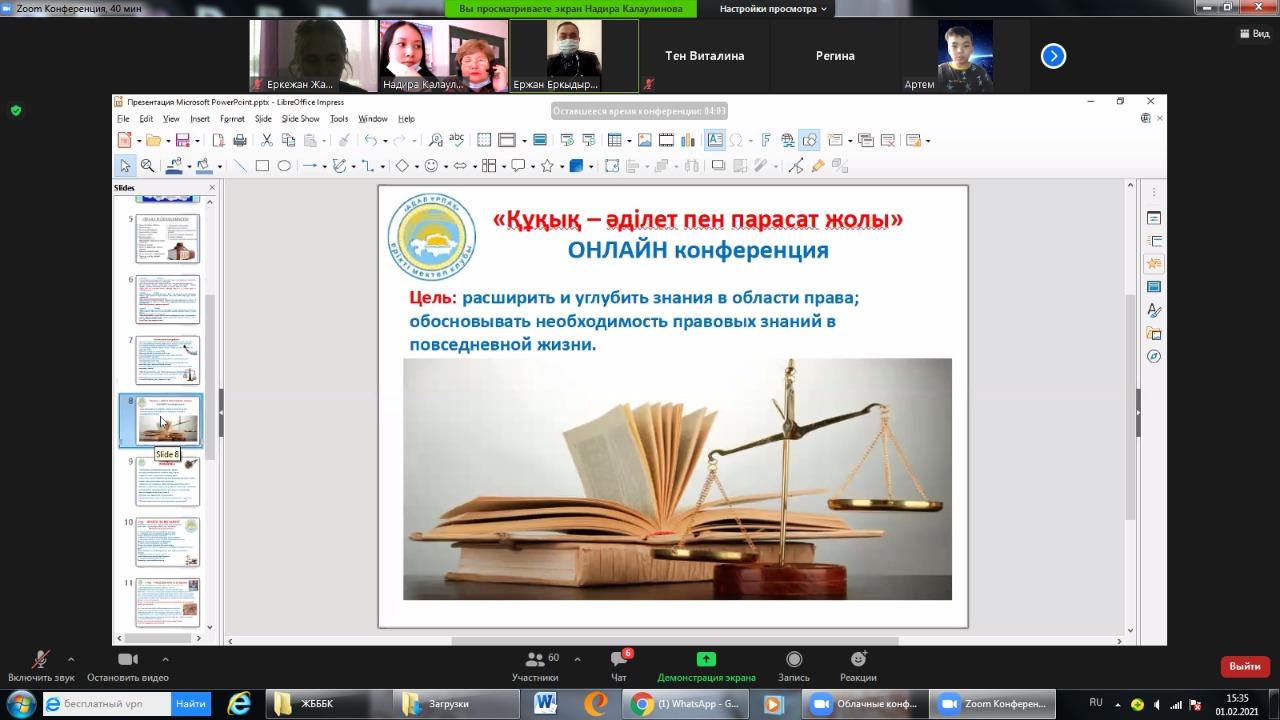Image resolution: width=1280 pixels, height=720 pixels.
Task: Select slide 10 thumbnail in Slides panel
Action: point(167,542)
